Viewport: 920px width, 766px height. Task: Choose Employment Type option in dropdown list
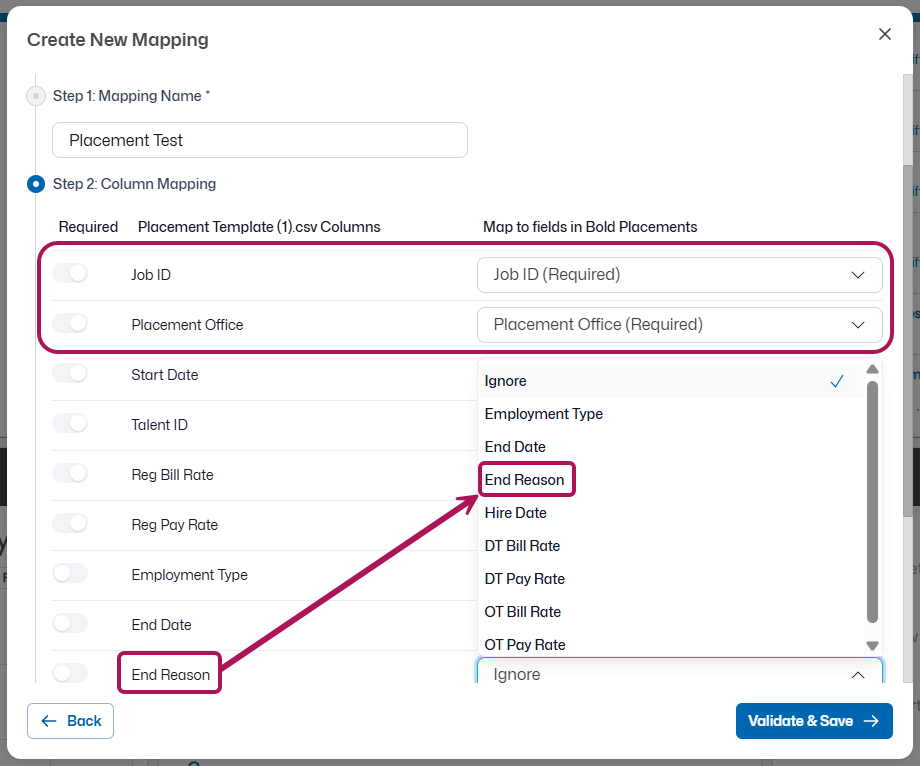[671, 414]
